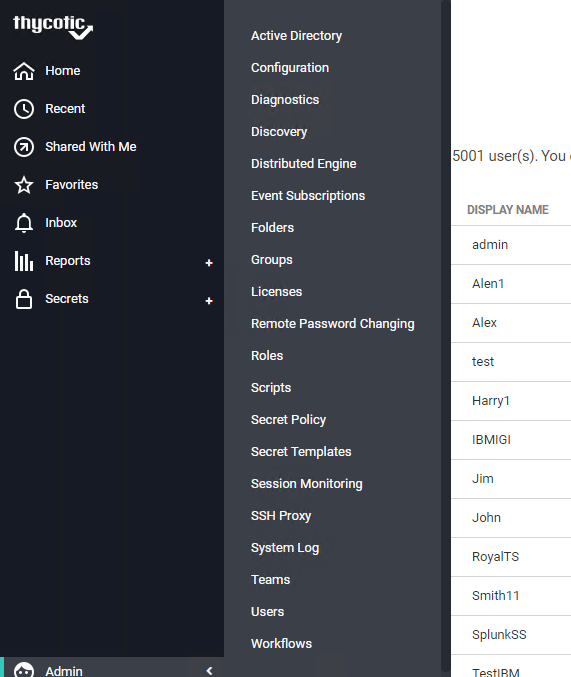Click the Inbox bell icon
Image resolution: width=571 pixels, height=677 pixels.
[24, 223]
